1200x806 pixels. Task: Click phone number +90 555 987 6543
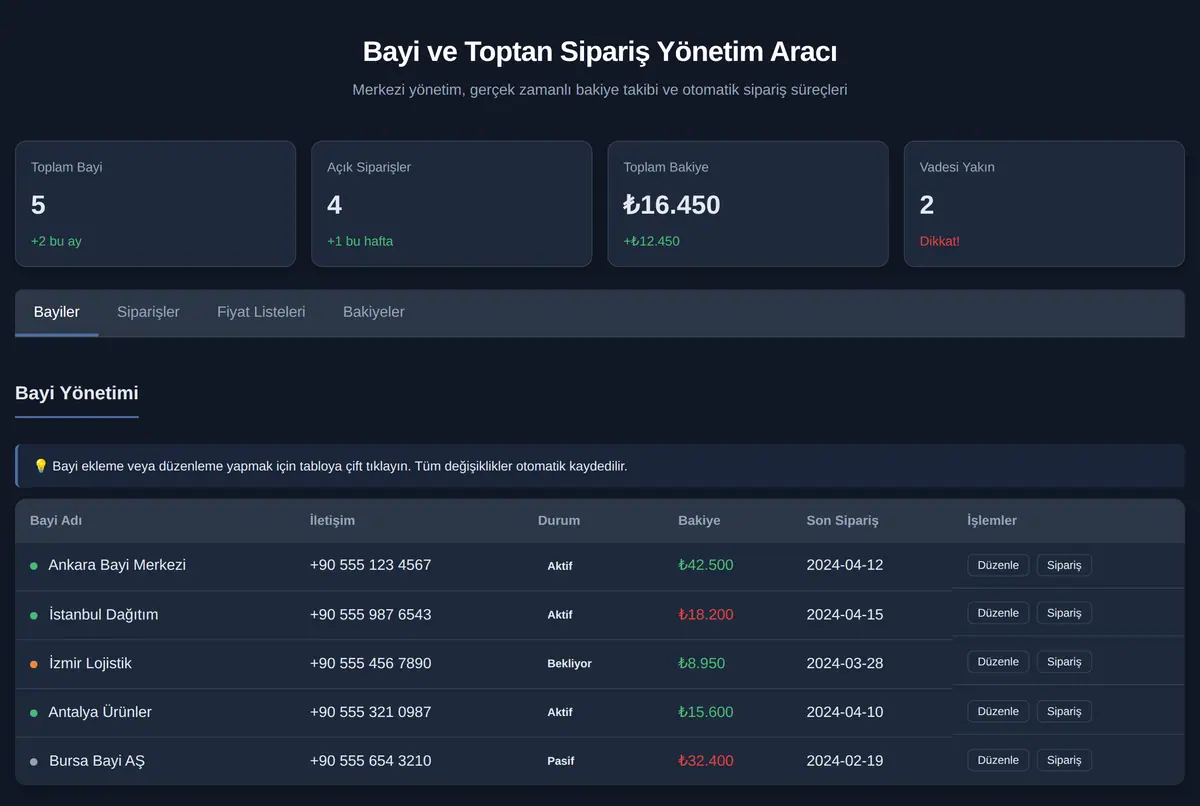pos(370,614)
